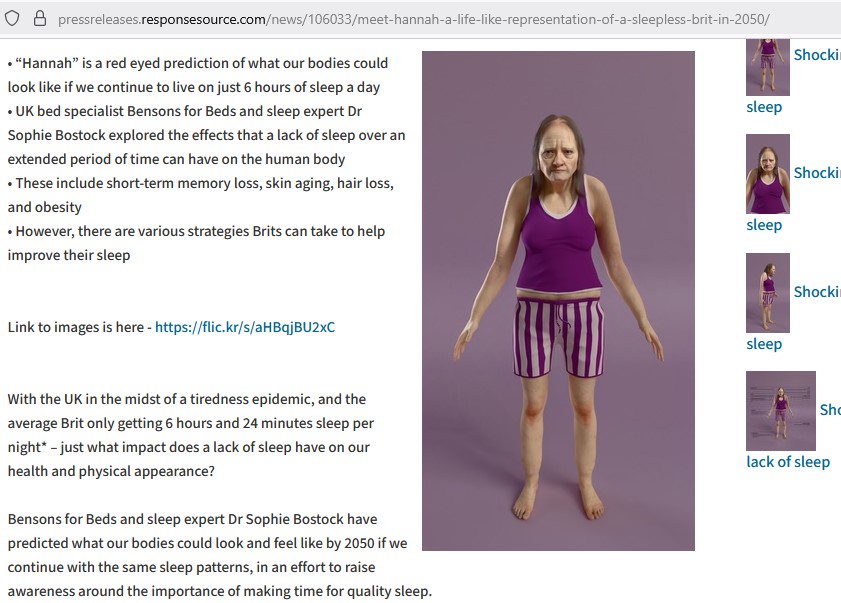Image resolution: width=841 pixels, height=603 pixels.
Task: Click the third "Shocki" sidebar link
Action: (817, 292)
